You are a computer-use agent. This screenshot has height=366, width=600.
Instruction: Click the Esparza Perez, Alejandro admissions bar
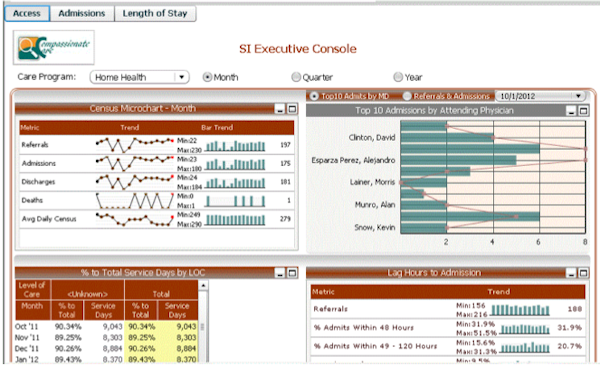[458, 160]
